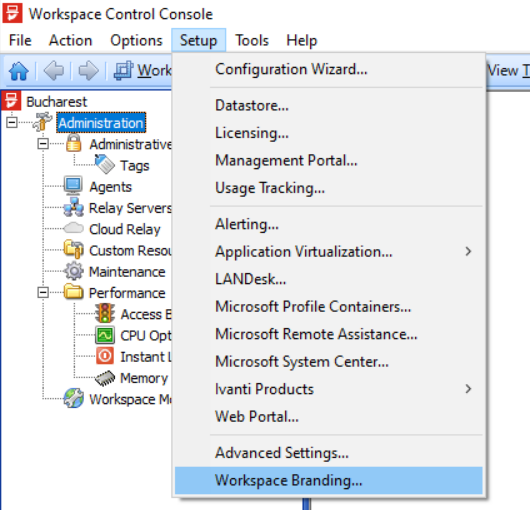Viewport: 530px width, 510px height.
Task: Click the Forward arrow toolbar icon
Action: [x=88, y=71]
